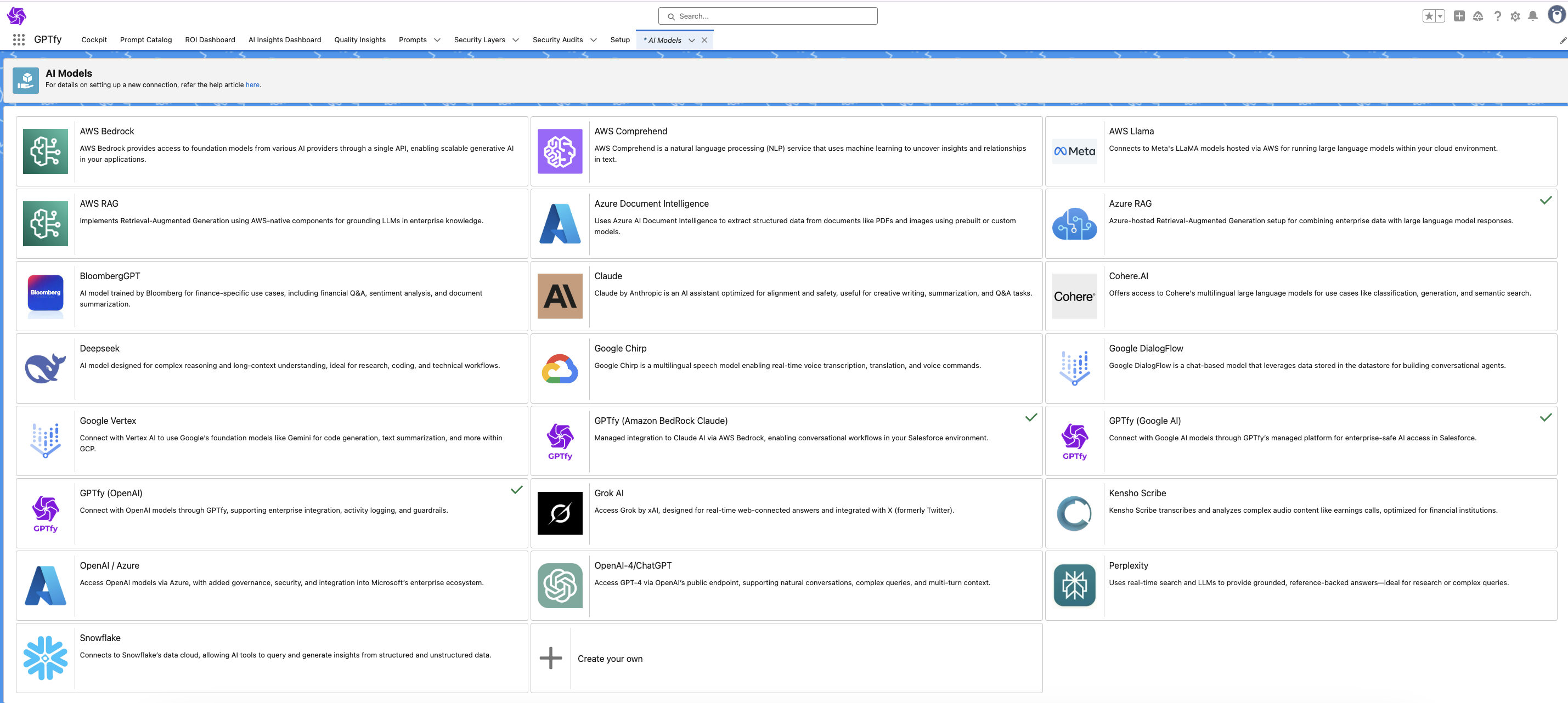Open the Cohere logo tile
This screenshot has height=703, width=1568.
[x=1074, y=296]
